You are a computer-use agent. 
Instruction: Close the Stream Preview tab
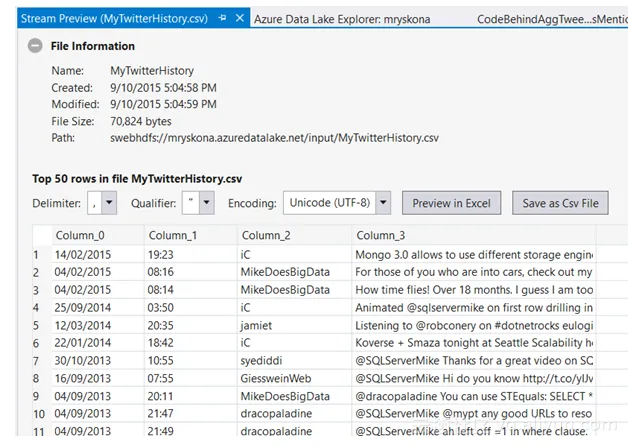tap(238, 19)
